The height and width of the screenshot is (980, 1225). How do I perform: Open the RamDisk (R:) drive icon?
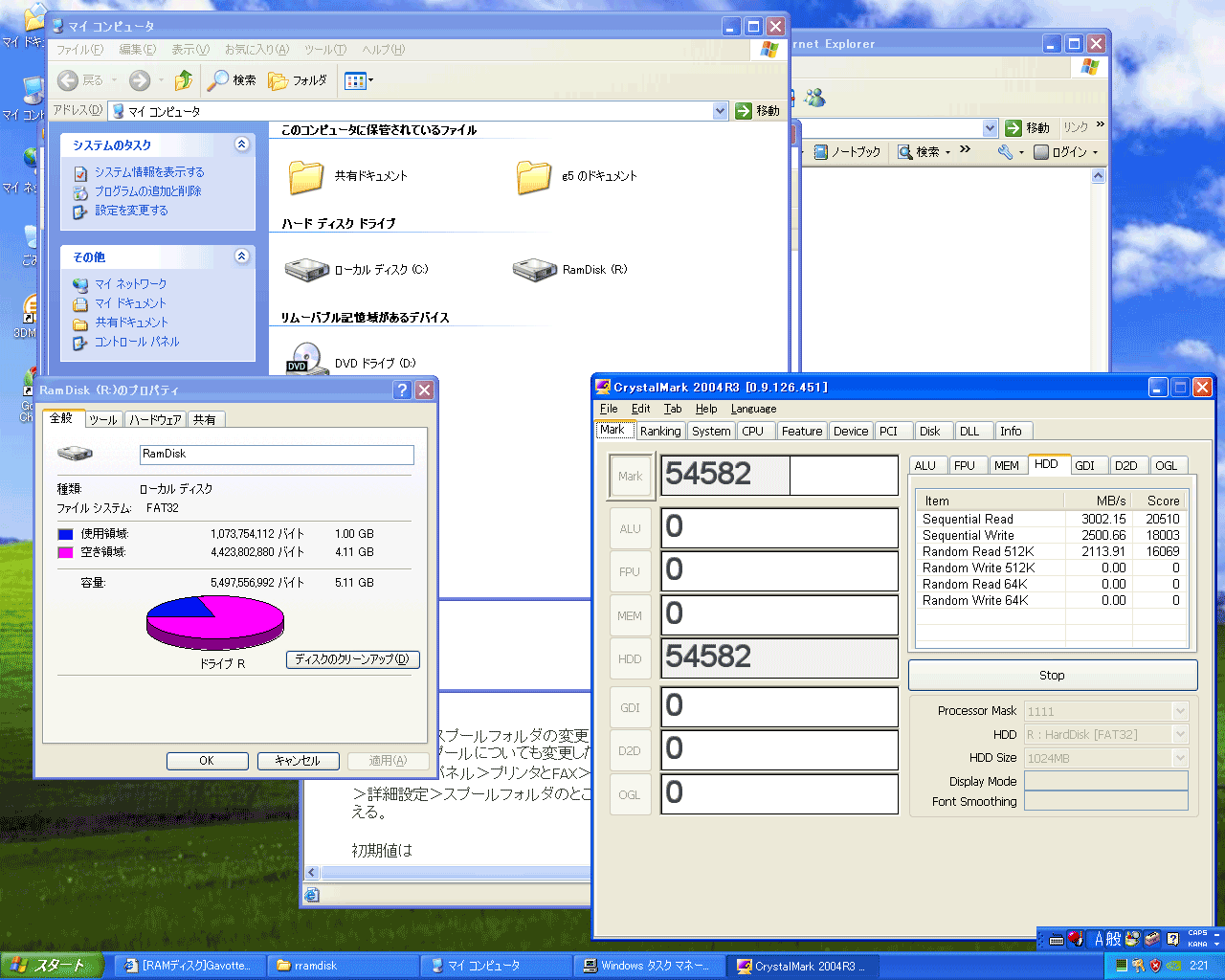(535, 270)
